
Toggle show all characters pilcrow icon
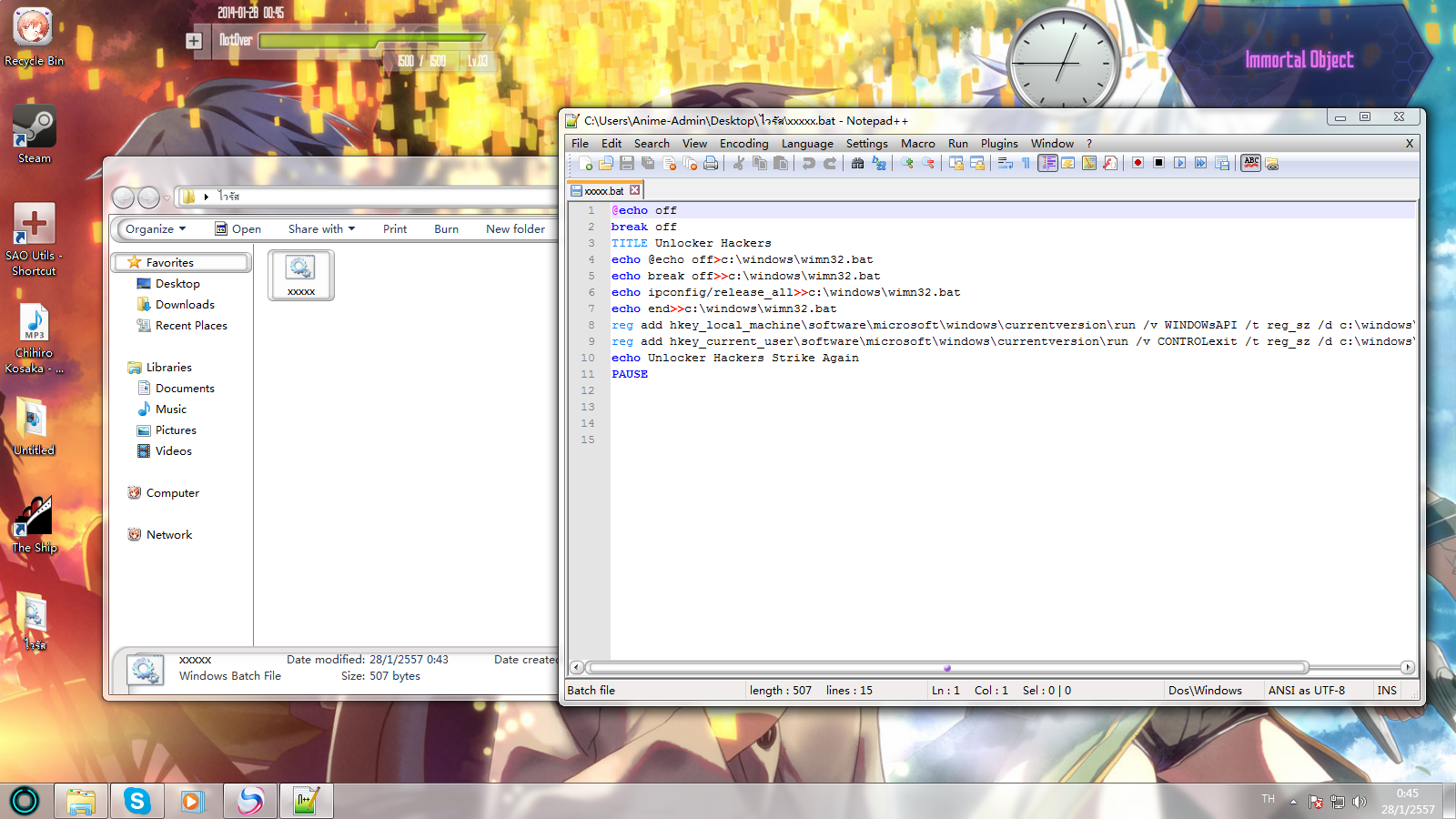pos(1026,164)
